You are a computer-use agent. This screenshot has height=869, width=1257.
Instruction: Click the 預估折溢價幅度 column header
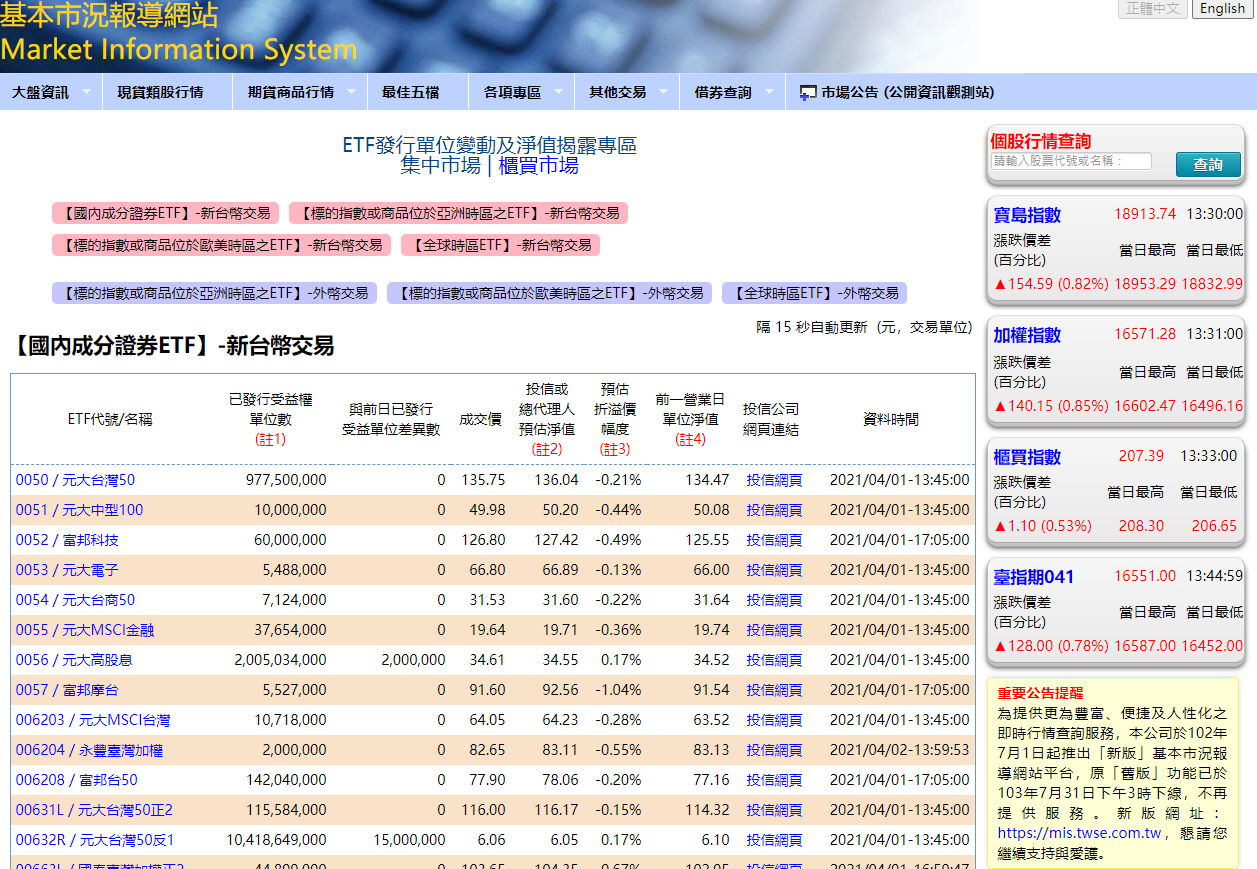[x=615, y=419]
